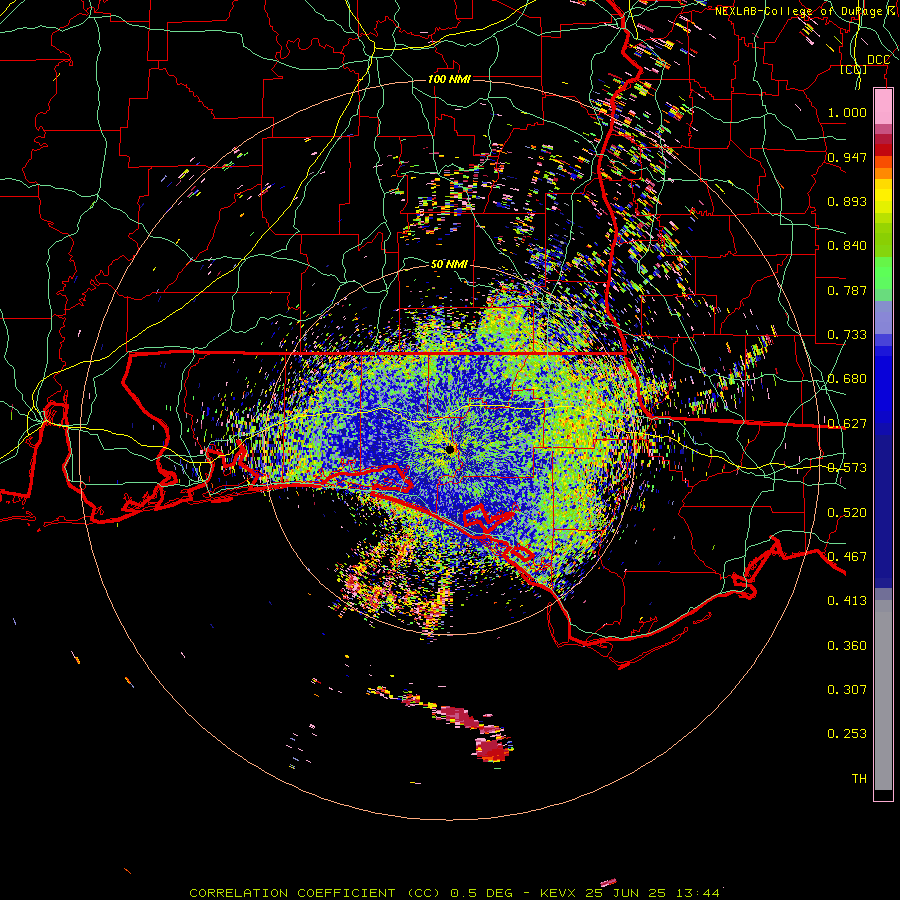
Task: Select the 0.360 legend value
Action: pyautogui.click(x=847, y=645)
